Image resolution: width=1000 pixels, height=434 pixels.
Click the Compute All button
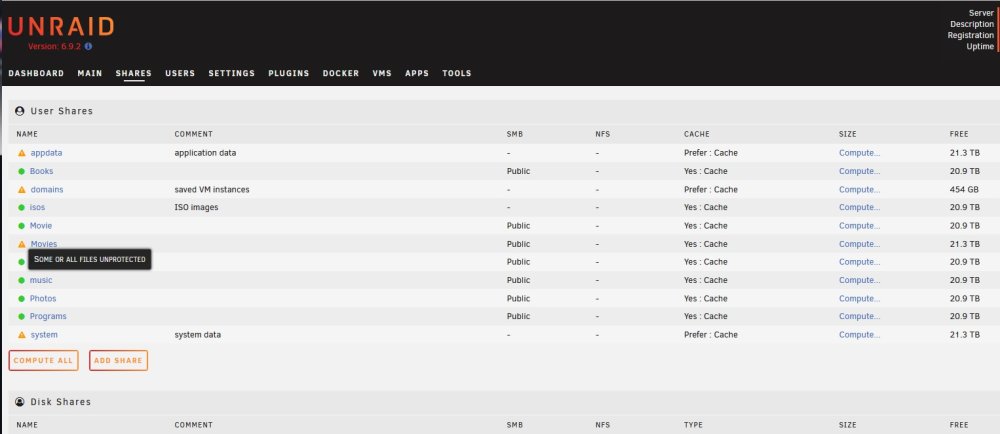point(43,361)
